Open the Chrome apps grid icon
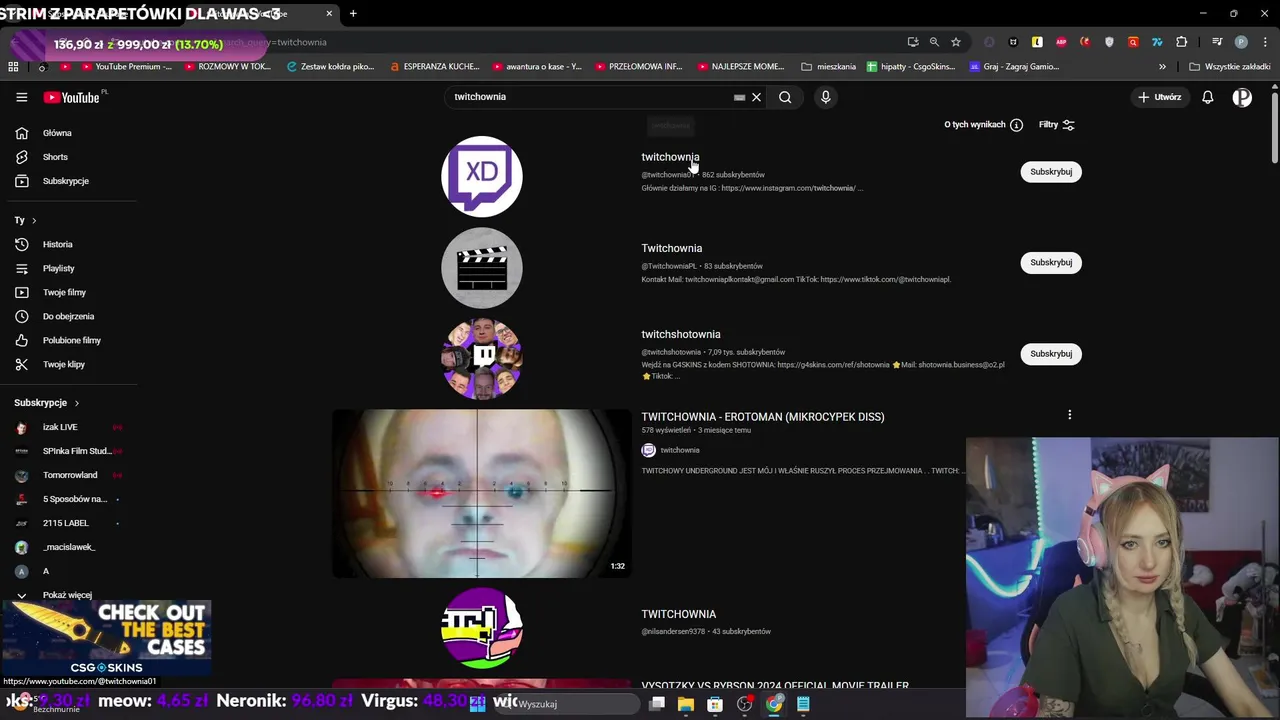Viewport: 1280px width, 720px height. coord(13,67)
